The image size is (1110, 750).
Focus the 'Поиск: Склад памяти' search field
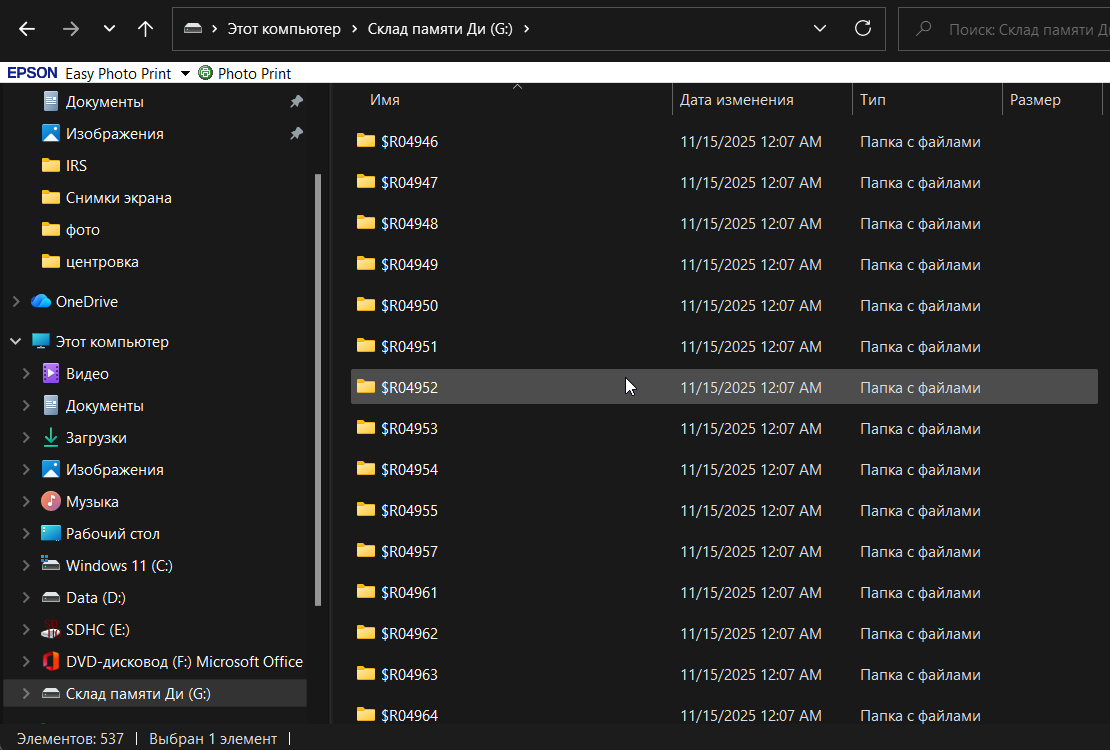1004,29
